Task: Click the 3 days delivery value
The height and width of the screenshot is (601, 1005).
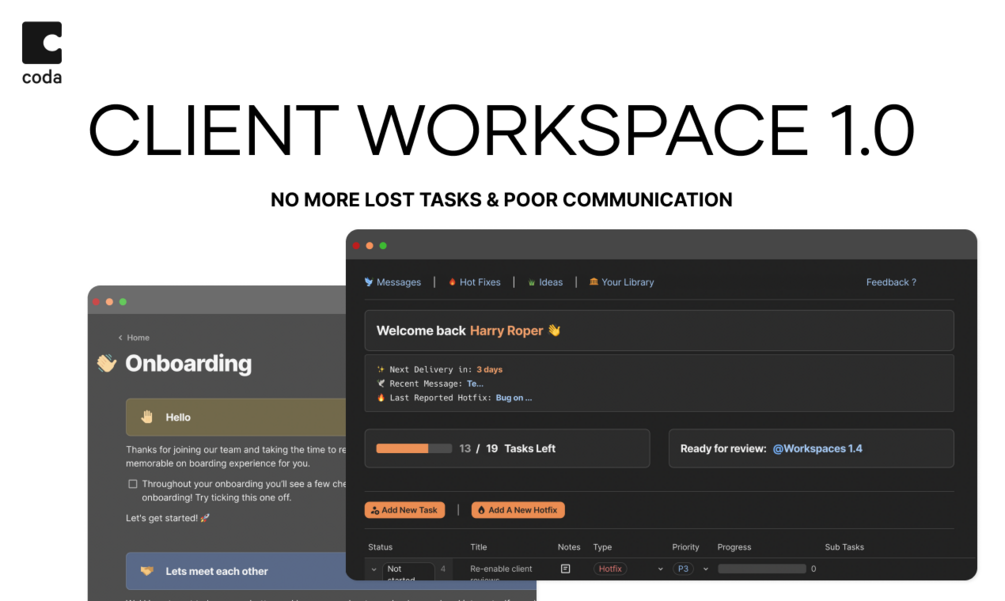Action: click(x=489, y=370)
